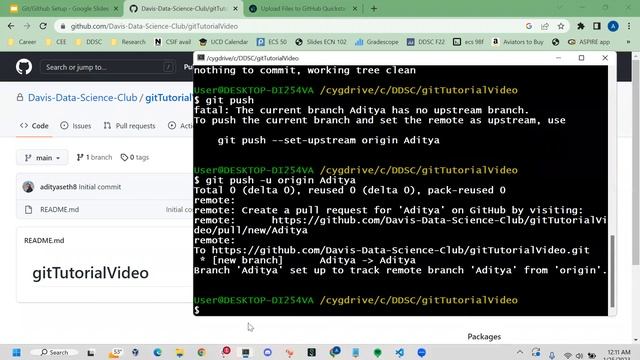
Task: Open Task View on taskbar
Action: 91,353
